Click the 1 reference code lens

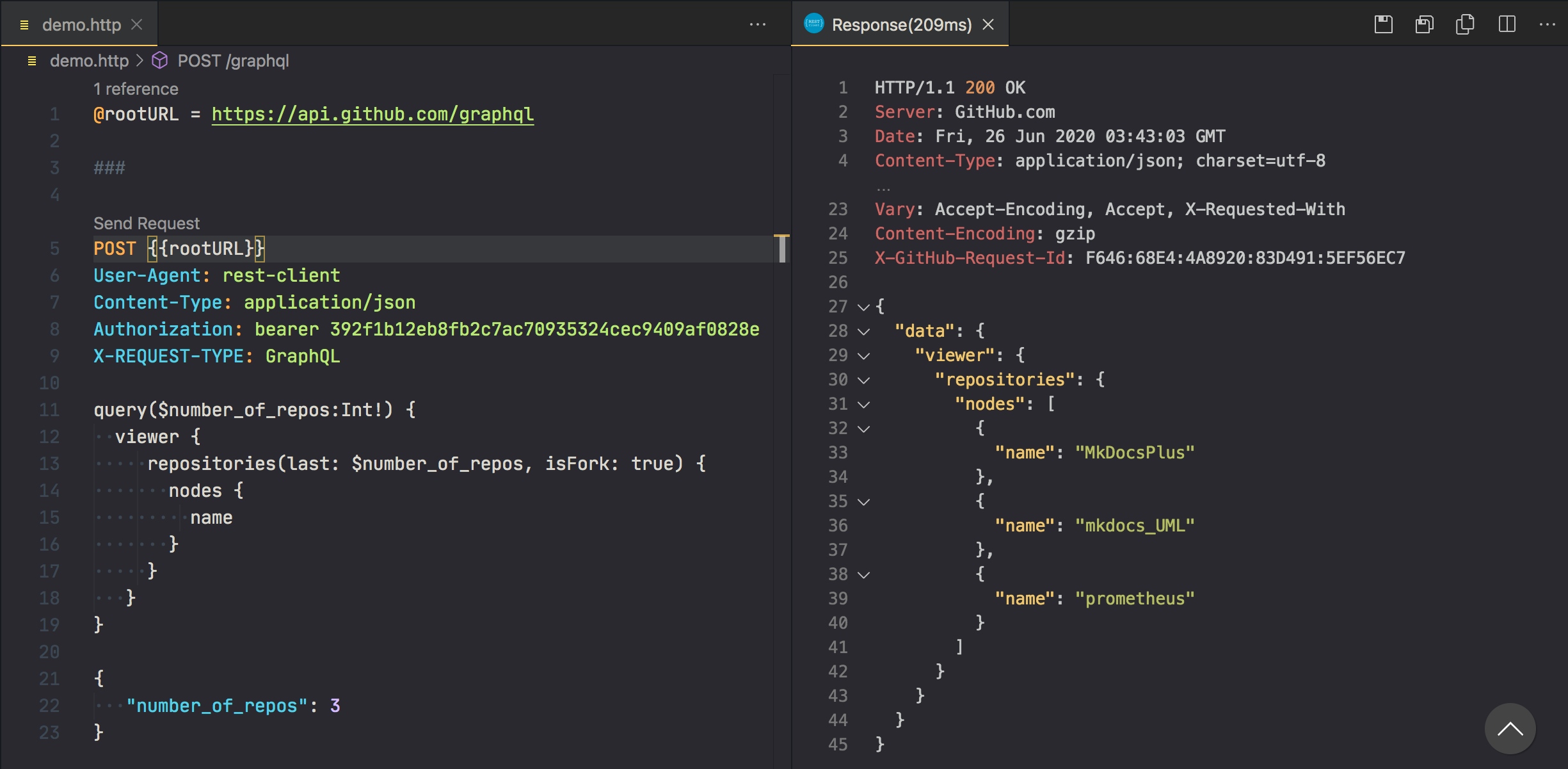point(136,88)
